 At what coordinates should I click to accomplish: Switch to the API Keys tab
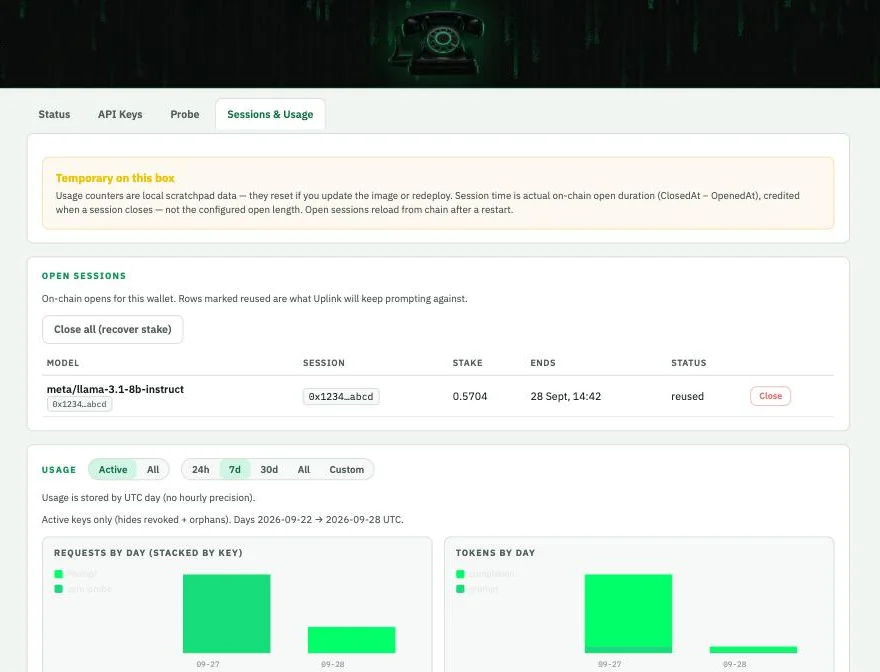coord(120,115)
